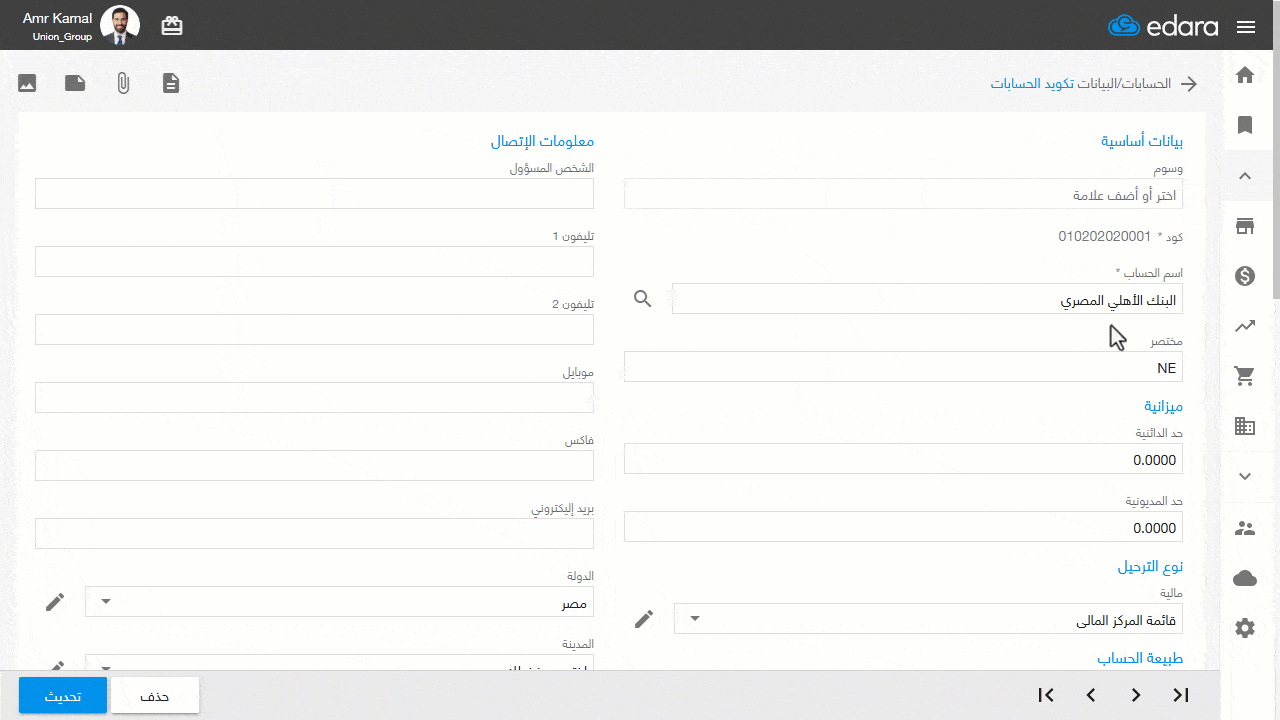Click the home icon in sidebar
The height and width of the screenshot is (720, 1280).
point(1245,75)
